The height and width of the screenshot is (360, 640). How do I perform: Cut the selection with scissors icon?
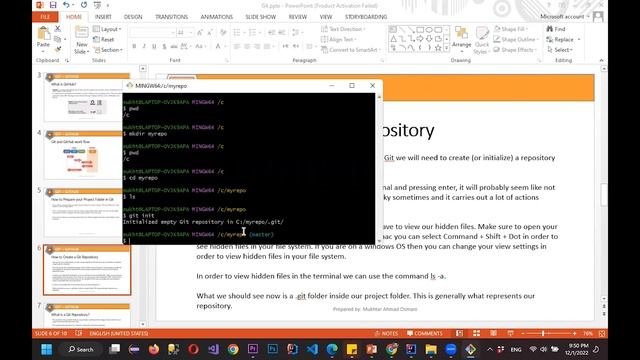pos(58,29)
